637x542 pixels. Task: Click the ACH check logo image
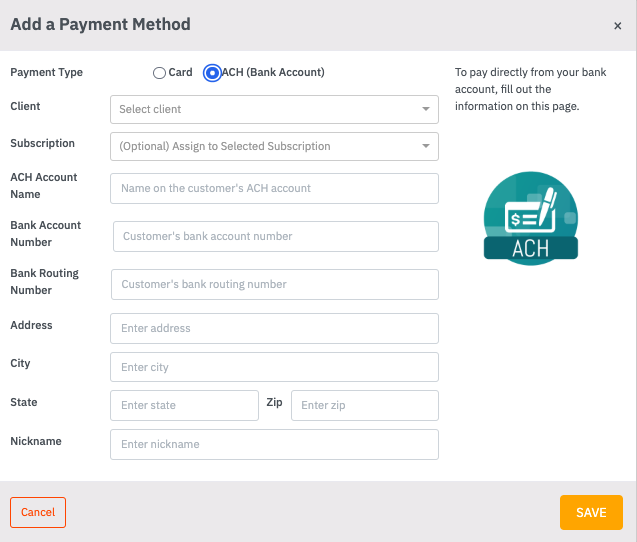531,219
